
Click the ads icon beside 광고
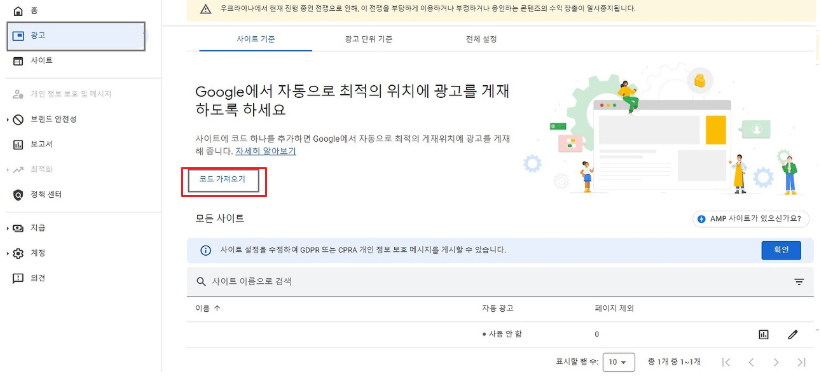click(x=18, y=36)
